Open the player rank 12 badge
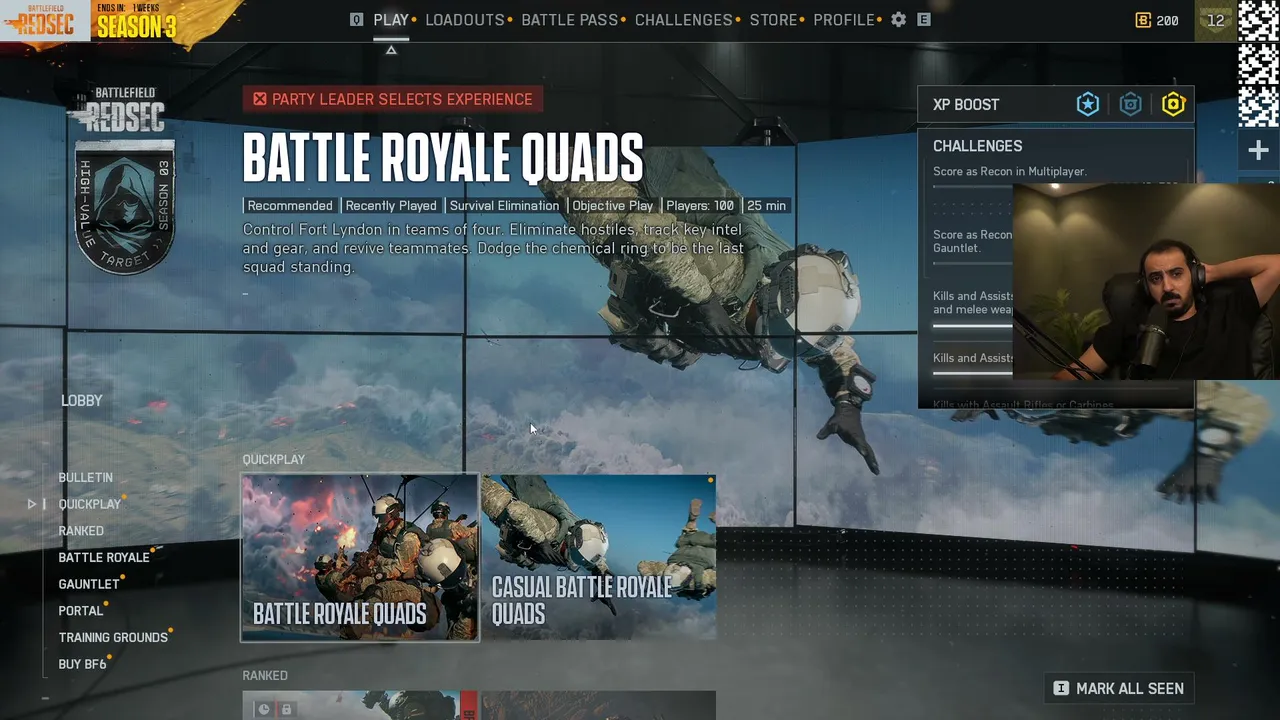This screenshot has height=720, width=1280. [1216, 20]
